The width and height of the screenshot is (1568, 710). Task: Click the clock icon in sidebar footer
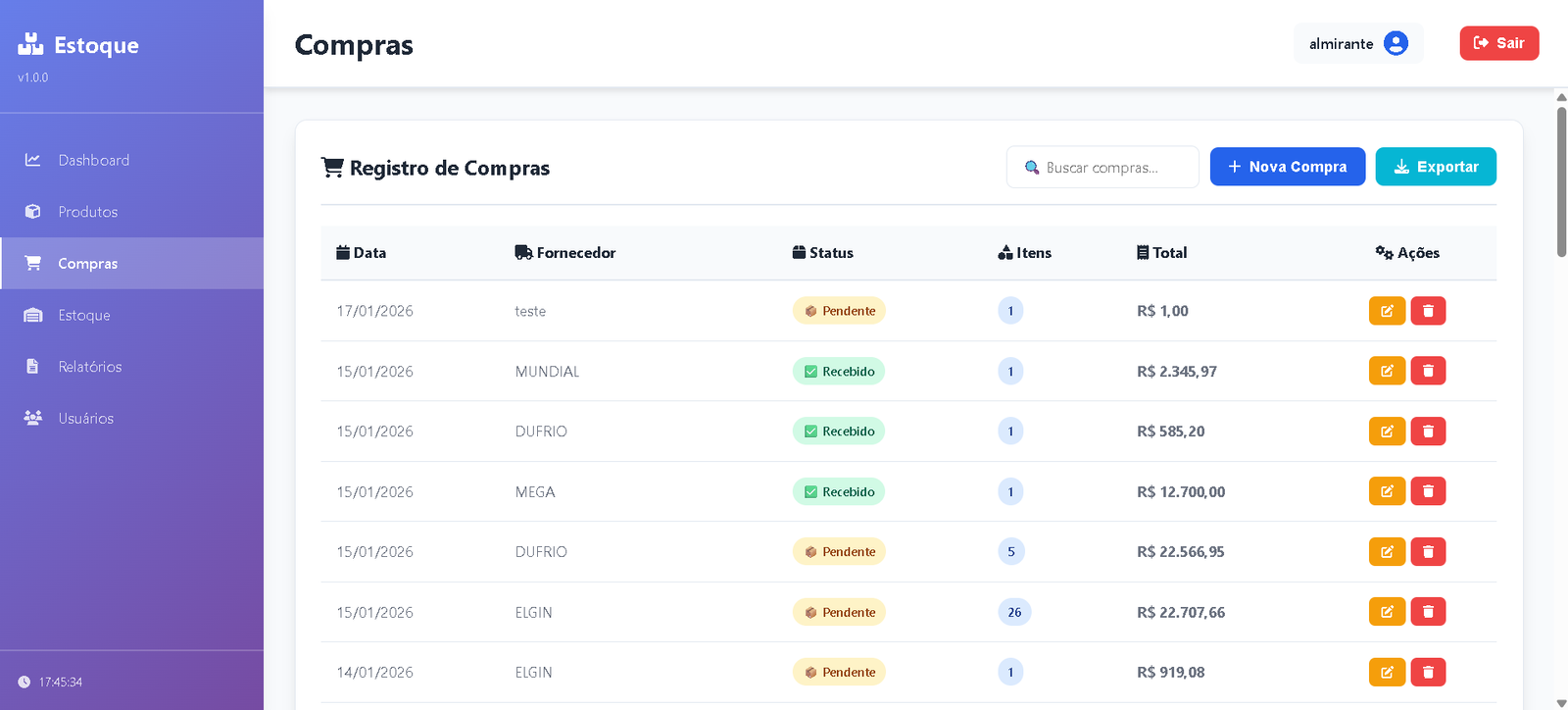pyautogui.click(x=24, y=682)
